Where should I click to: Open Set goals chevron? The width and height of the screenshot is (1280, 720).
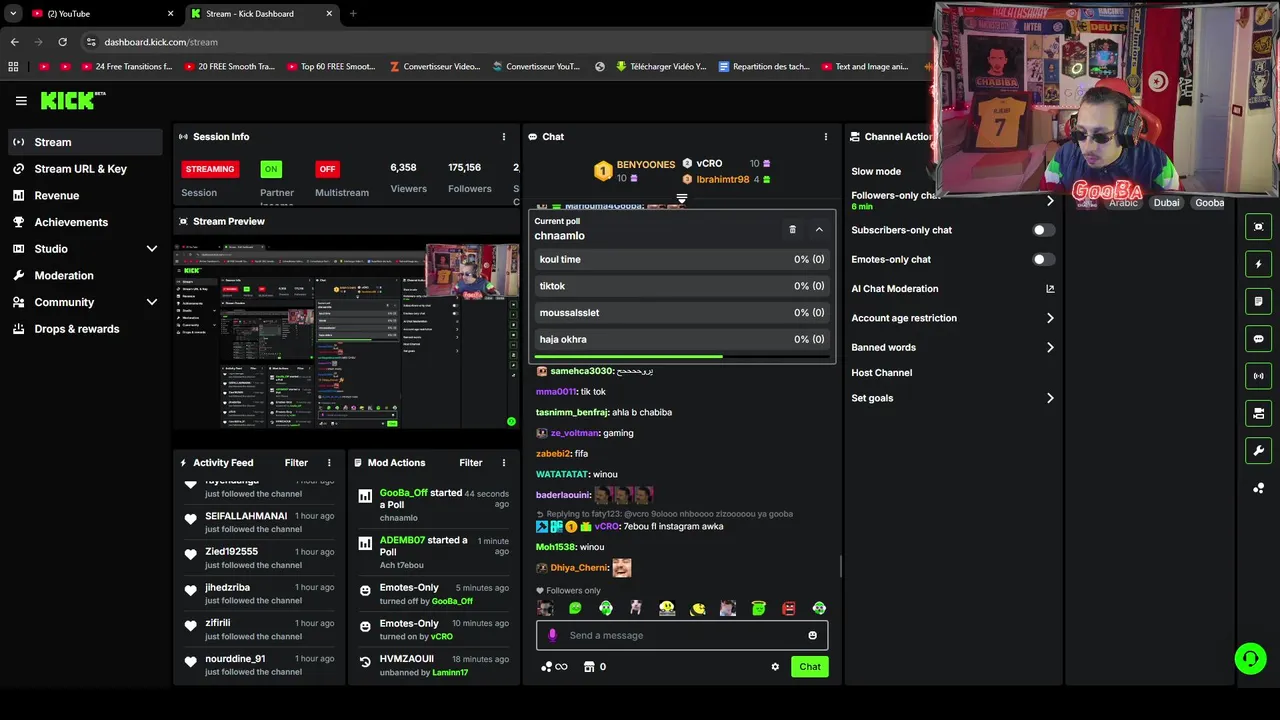tap(1050, 398)
